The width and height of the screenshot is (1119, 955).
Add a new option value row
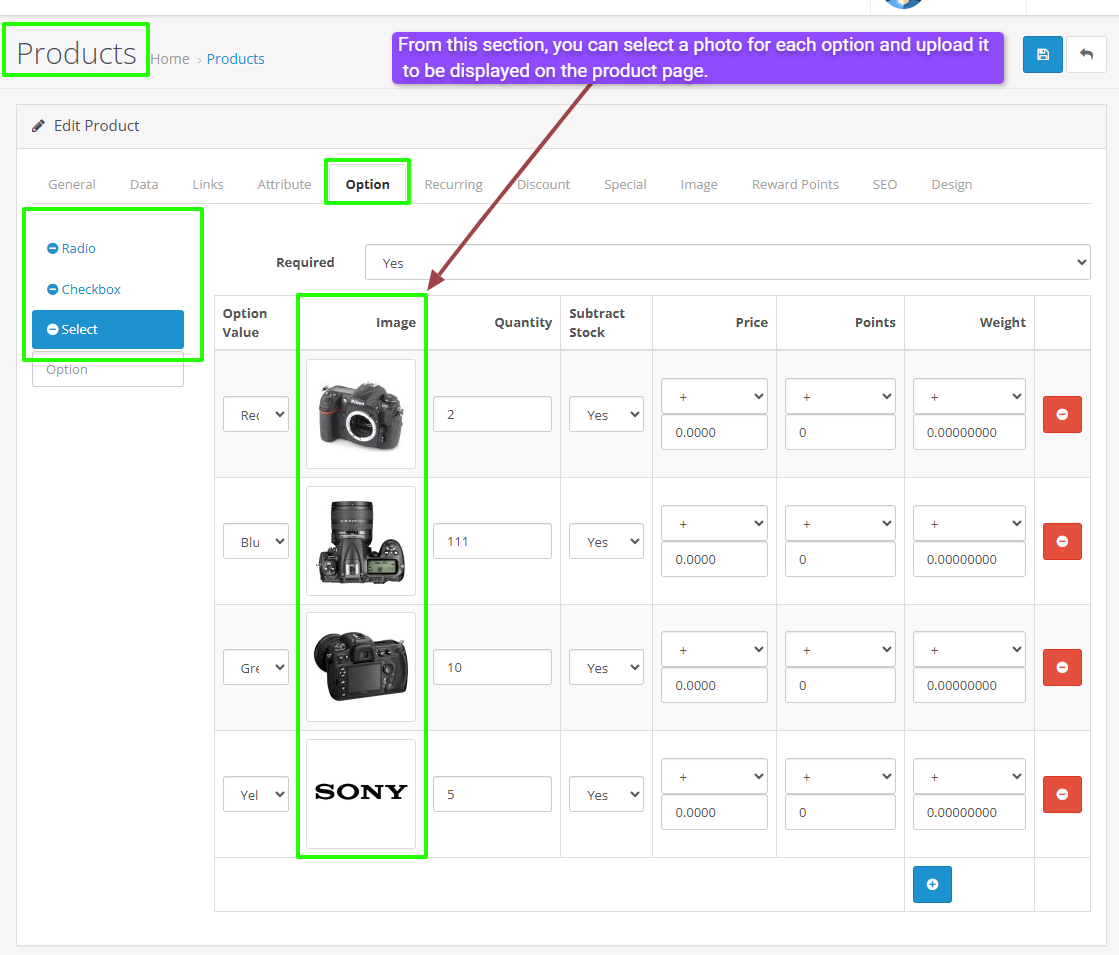click(x=932, y=884)
